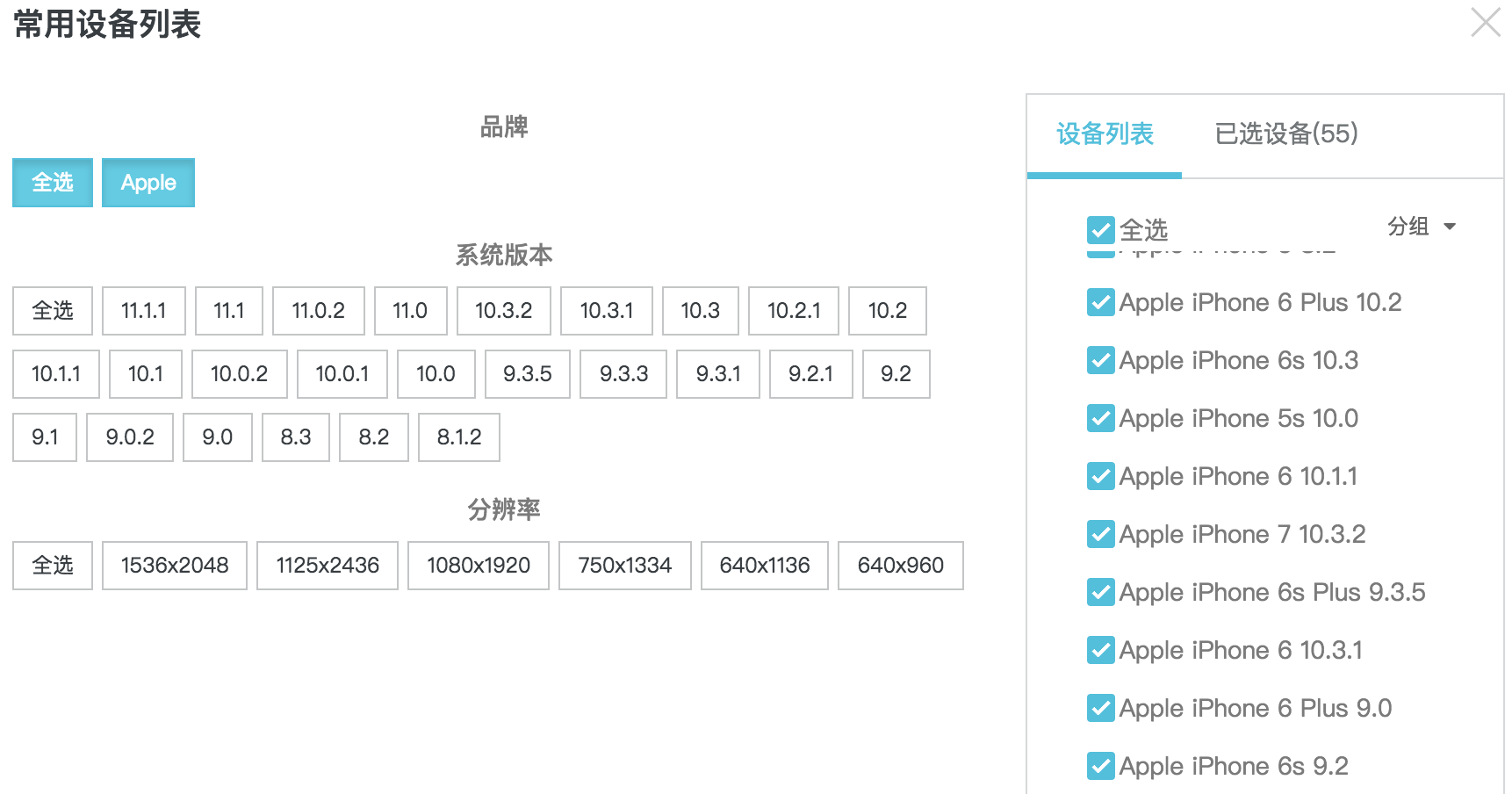Filter by system version 10.3.2

(x=504, y=311)
